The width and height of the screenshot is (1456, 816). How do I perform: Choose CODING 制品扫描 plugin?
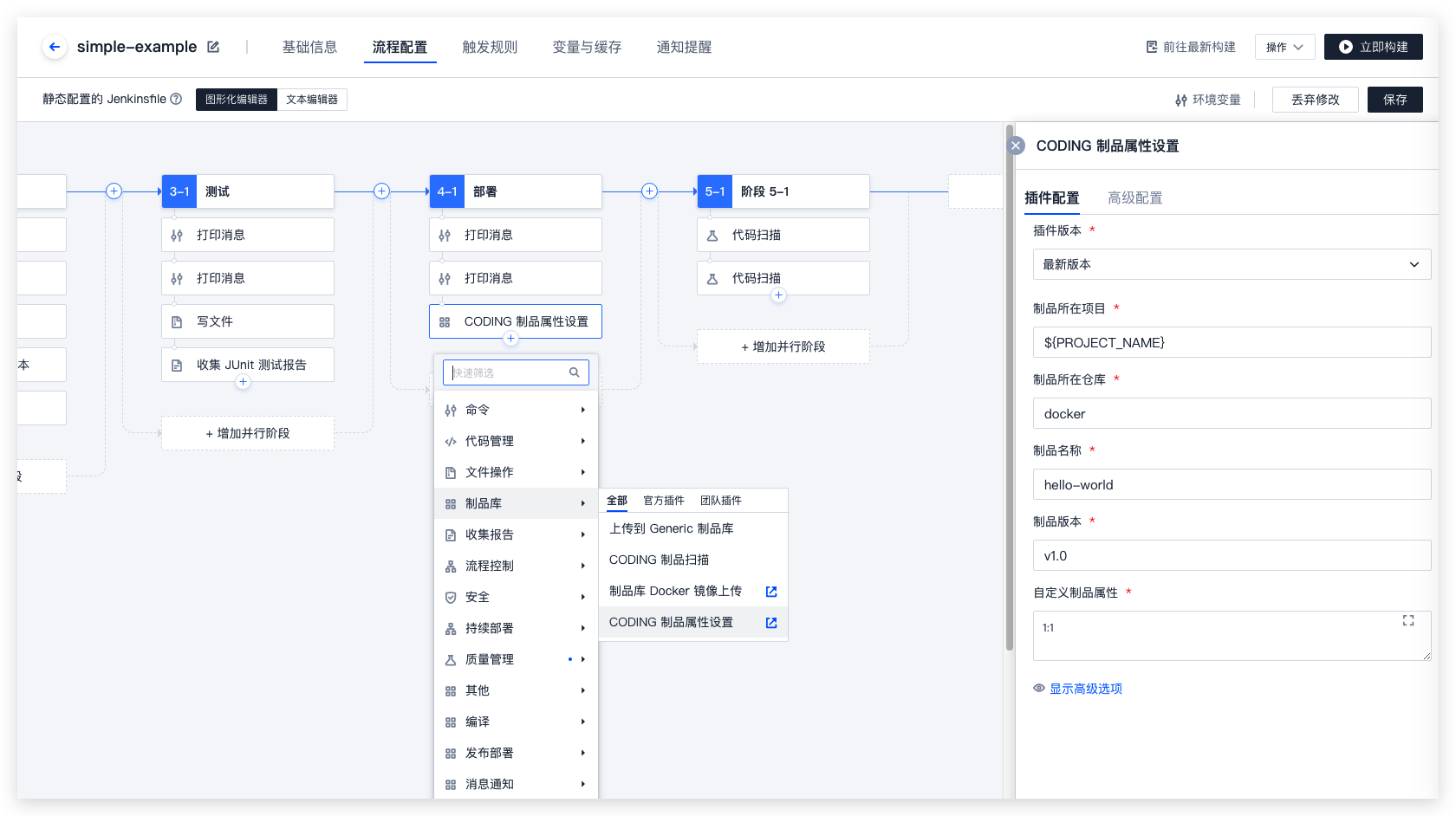pos(693,560)
